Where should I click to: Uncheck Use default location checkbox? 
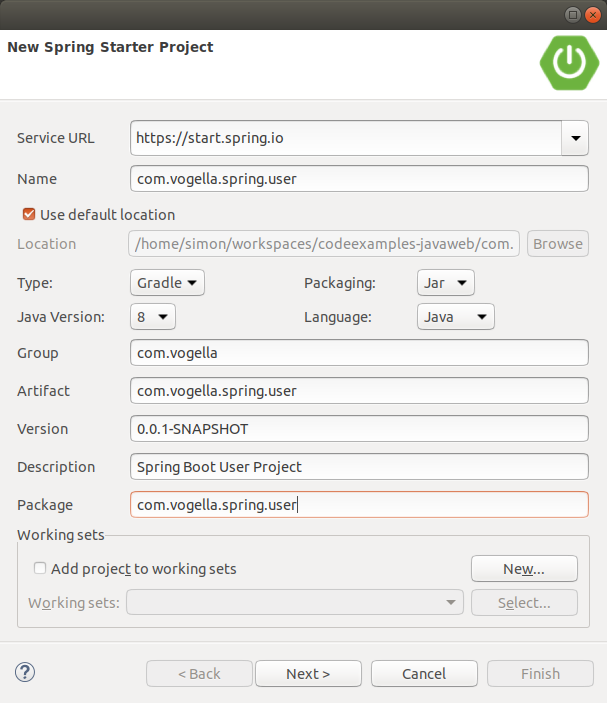tap(29, 214)
